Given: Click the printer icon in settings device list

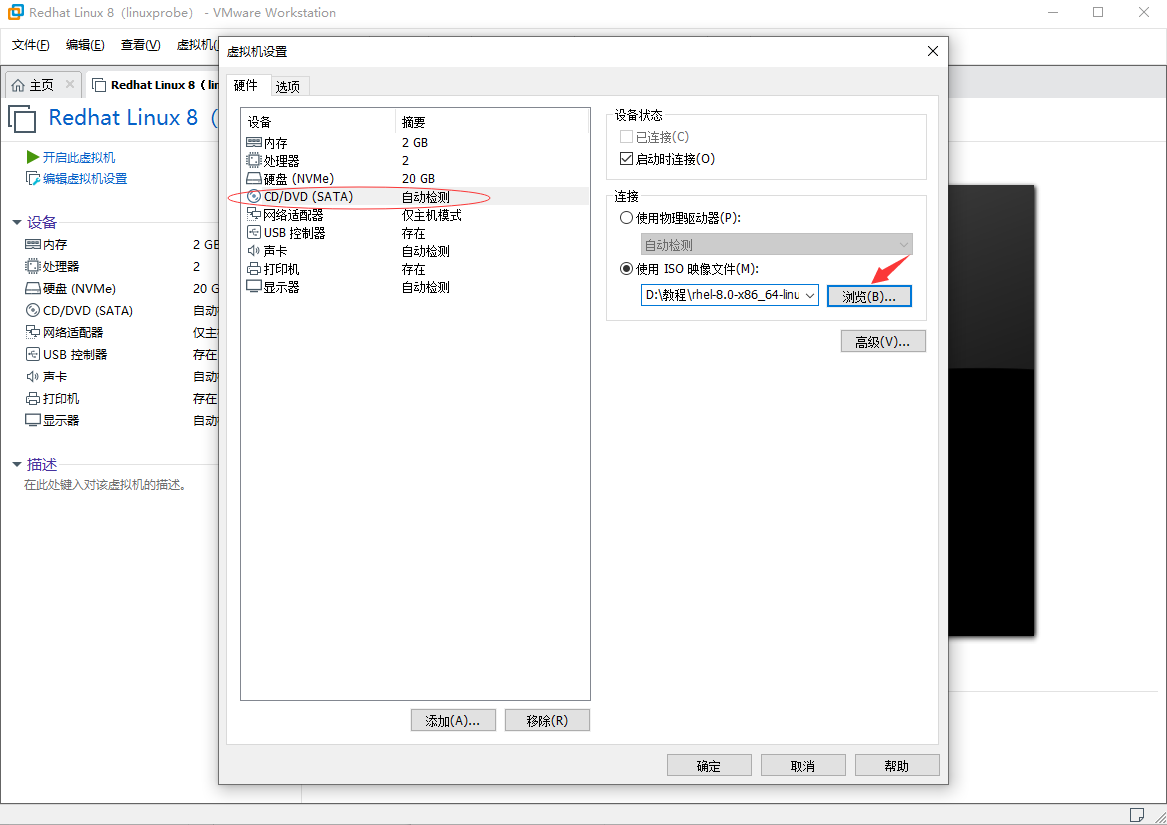Looking at the screenshot, I should [x=254, y=269].
